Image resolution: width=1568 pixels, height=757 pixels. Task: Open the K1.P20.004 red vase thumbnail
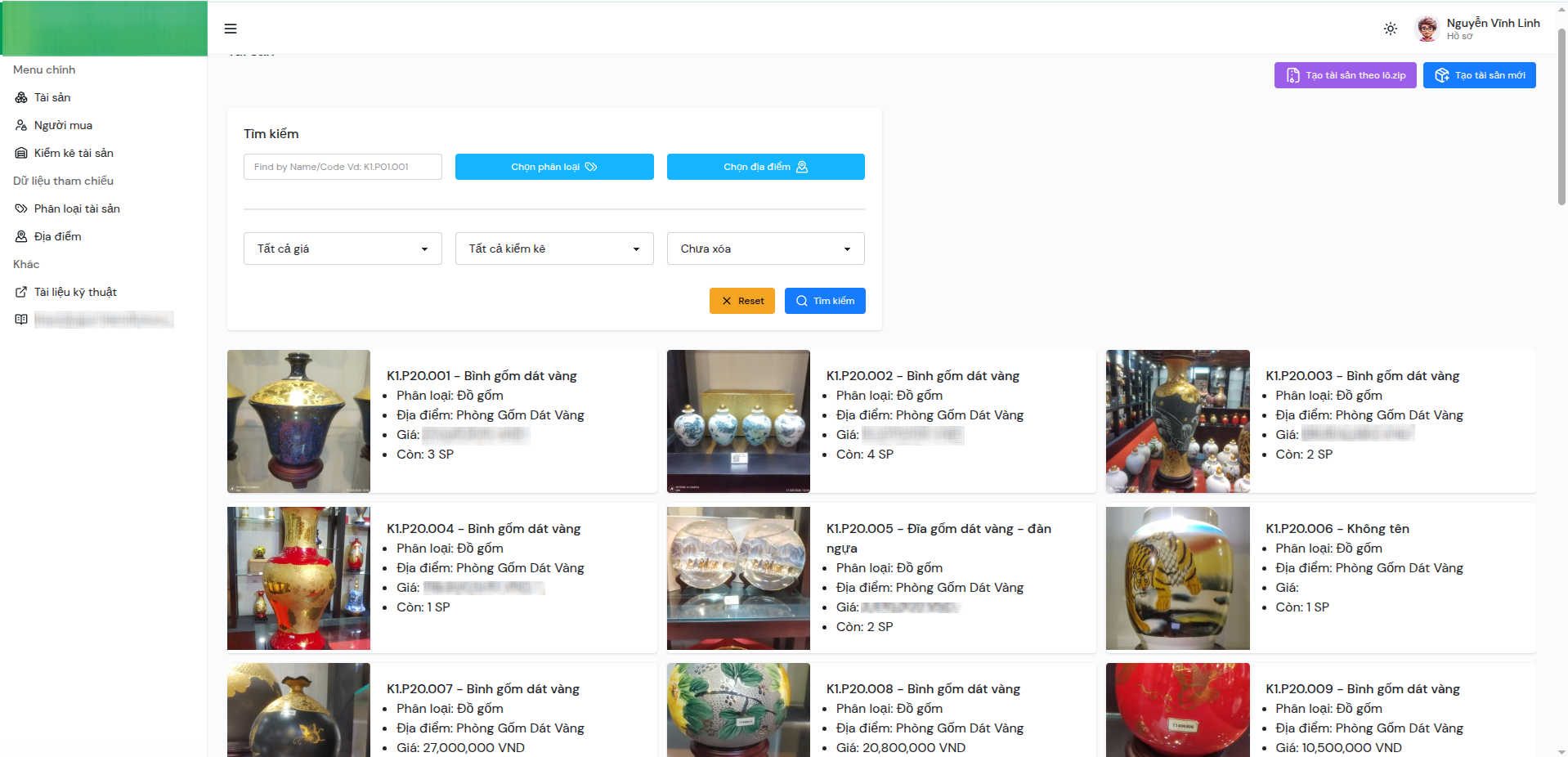point(298,578)
